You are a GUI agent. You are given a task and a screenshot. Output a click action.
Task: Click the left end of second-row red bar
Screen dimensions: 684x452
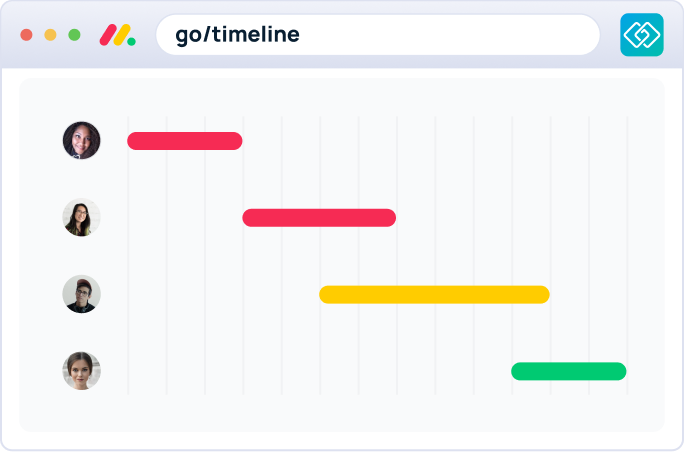pos(250,218)
